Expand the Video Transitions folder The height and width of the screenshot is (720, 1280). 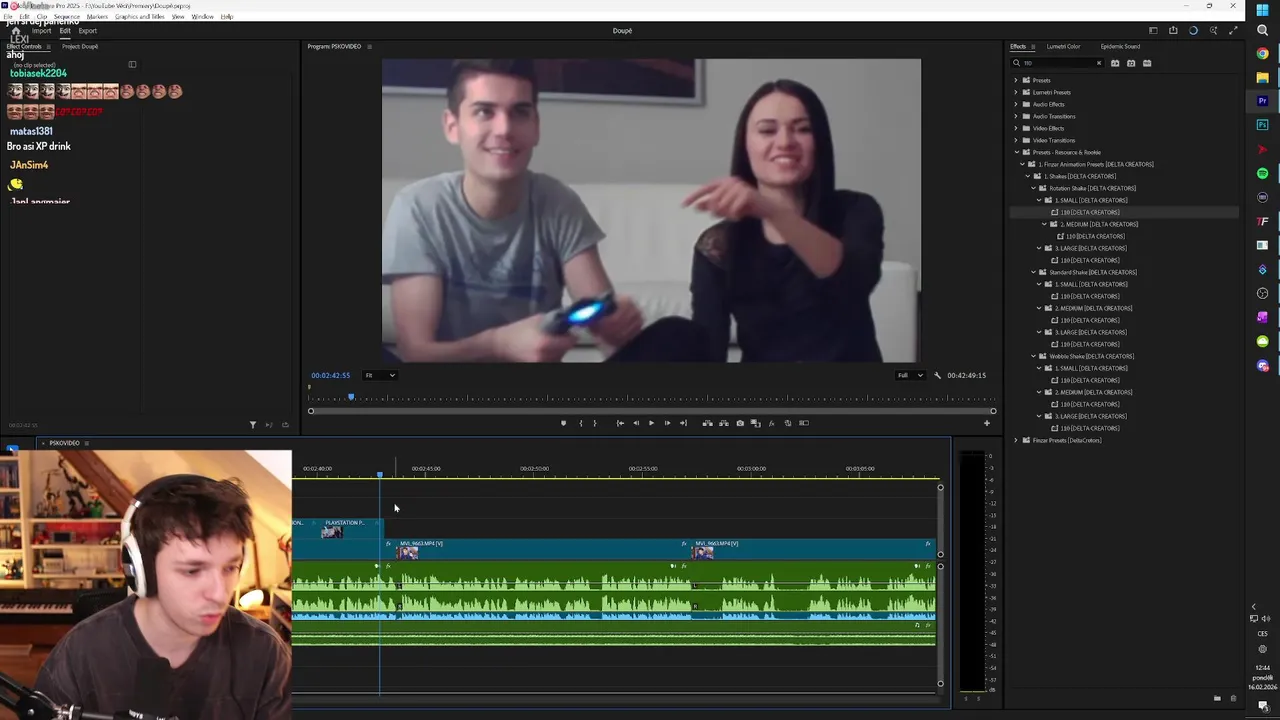click(1016, 140)
